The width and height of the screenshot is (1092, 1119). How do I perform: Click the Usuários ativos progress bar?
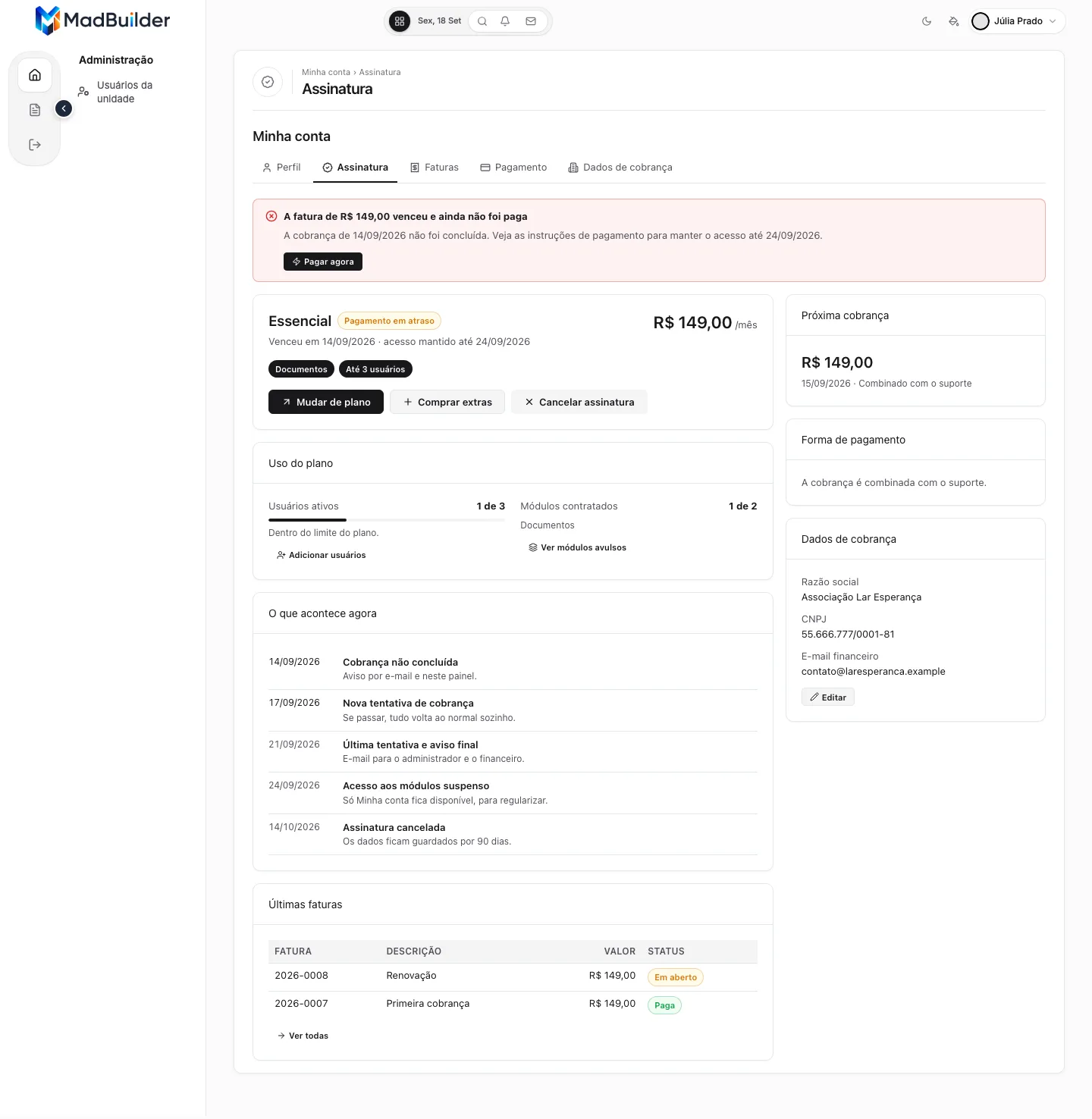pos(387,520)
